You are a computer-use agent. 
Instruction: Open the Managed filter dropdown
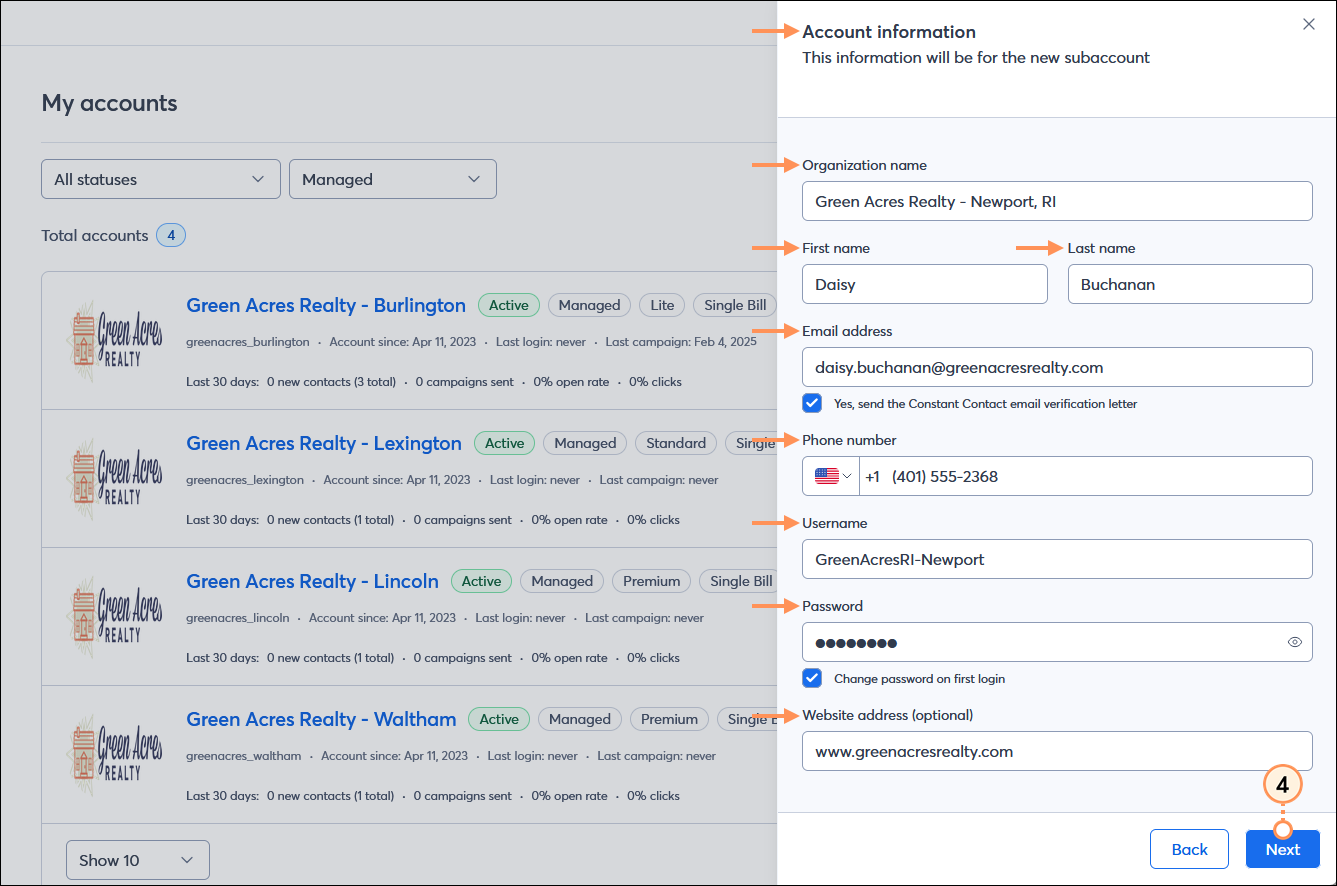[392, 179]
